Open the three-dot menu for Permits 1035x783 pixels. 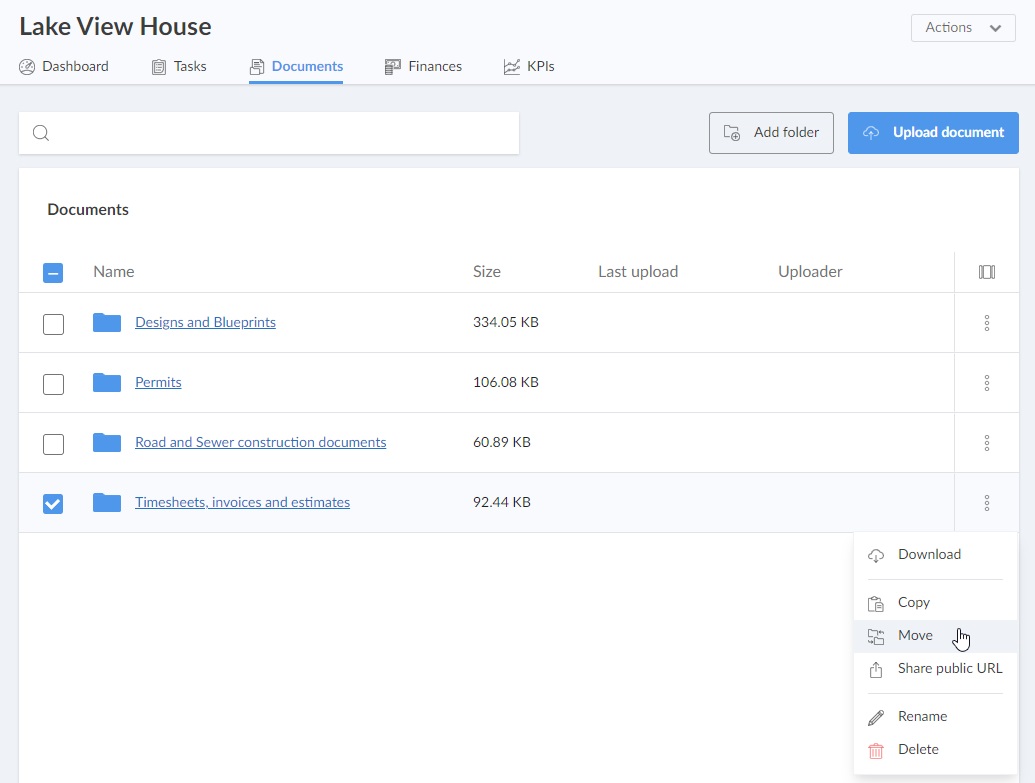point(986,383)
